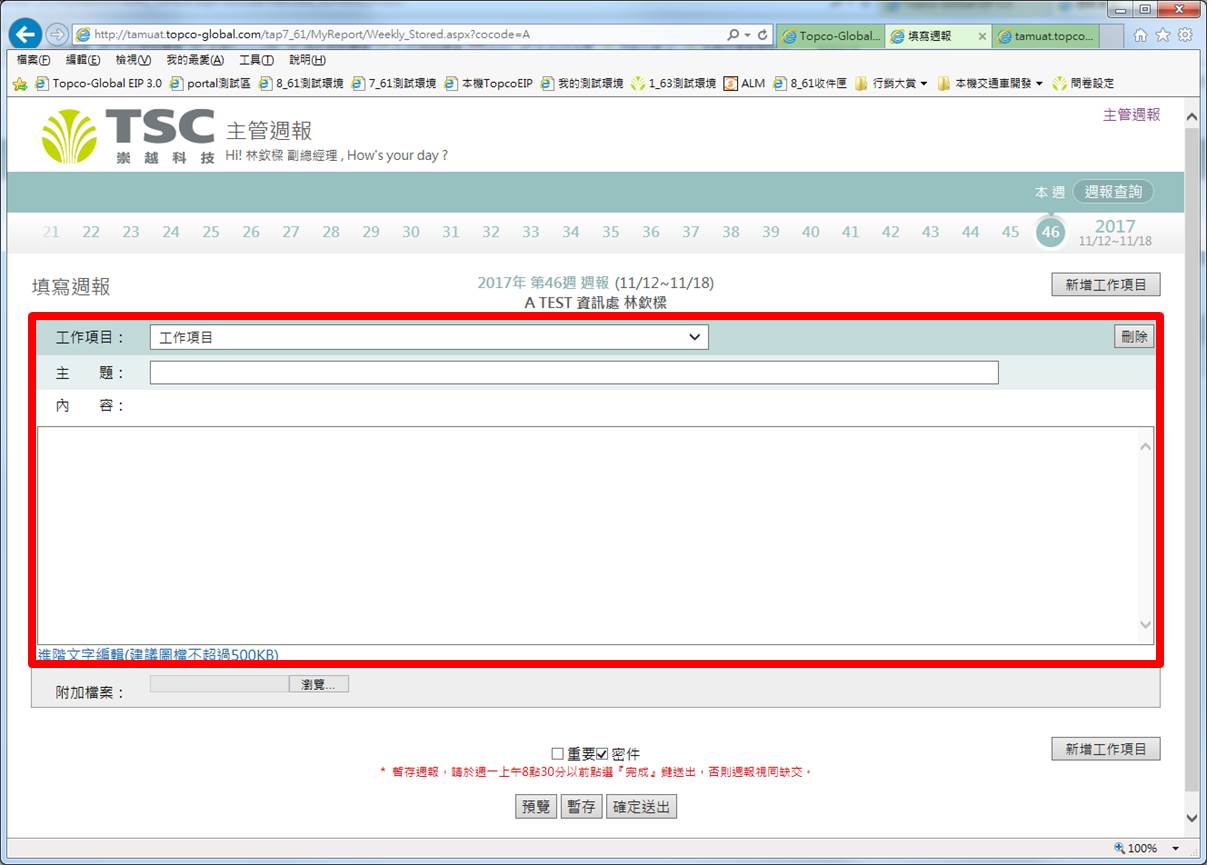
Task: Open the ALM bookmark in favorites bar
Action: [744, 83]
